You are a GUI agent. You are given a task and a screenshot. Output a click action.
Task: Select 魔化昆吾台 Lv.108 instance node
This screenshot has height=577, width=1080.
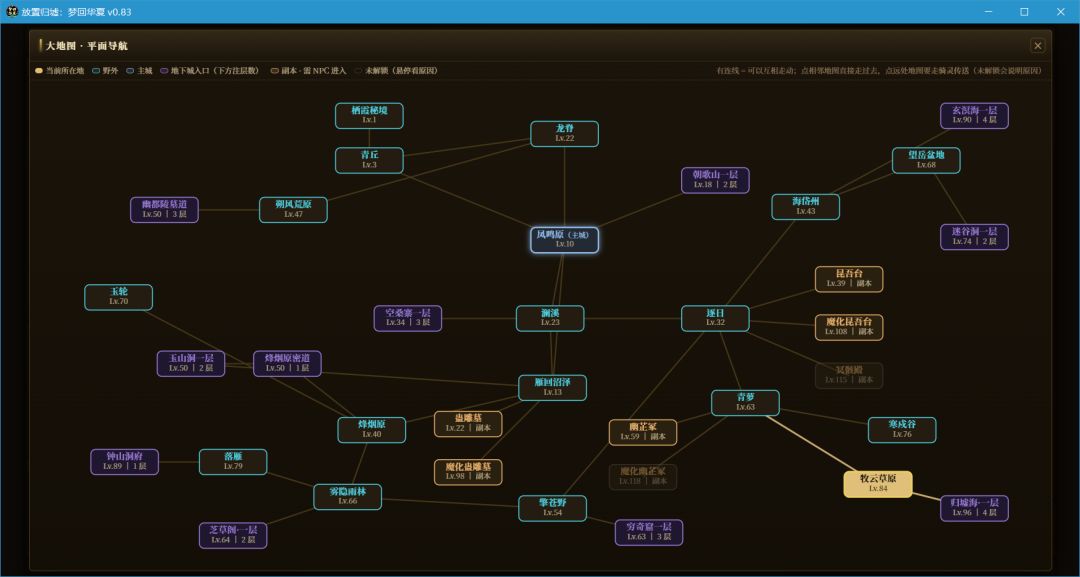coord(849,327)
